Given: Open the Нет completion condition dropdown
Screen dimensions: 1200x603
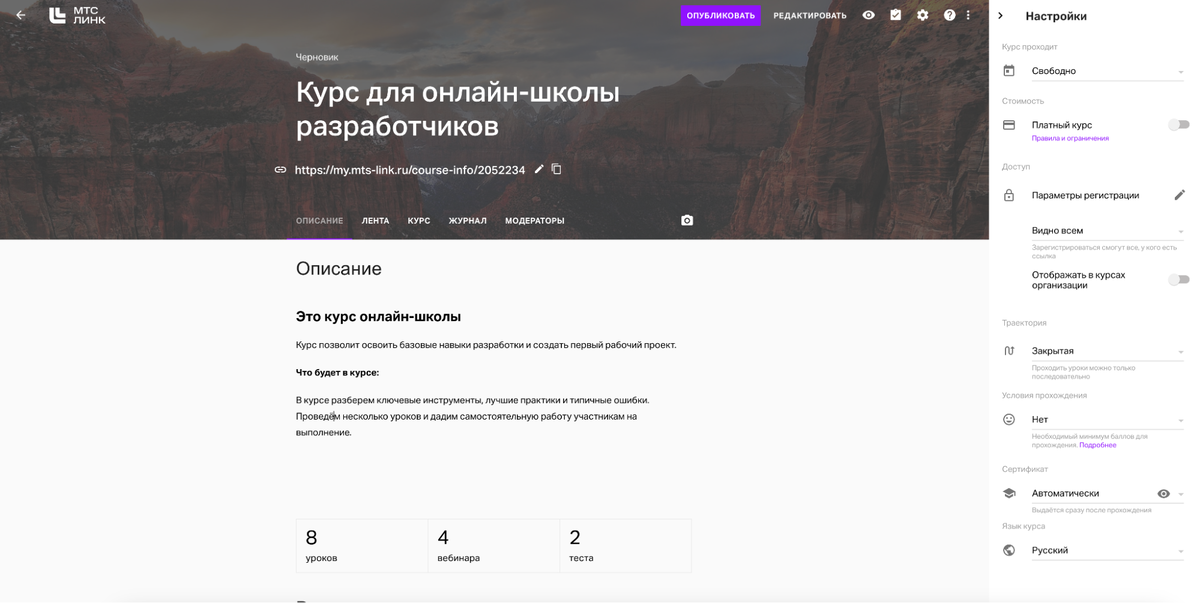Looking at the screenshot, I should pyautogui.click(x=1107, y=420).
